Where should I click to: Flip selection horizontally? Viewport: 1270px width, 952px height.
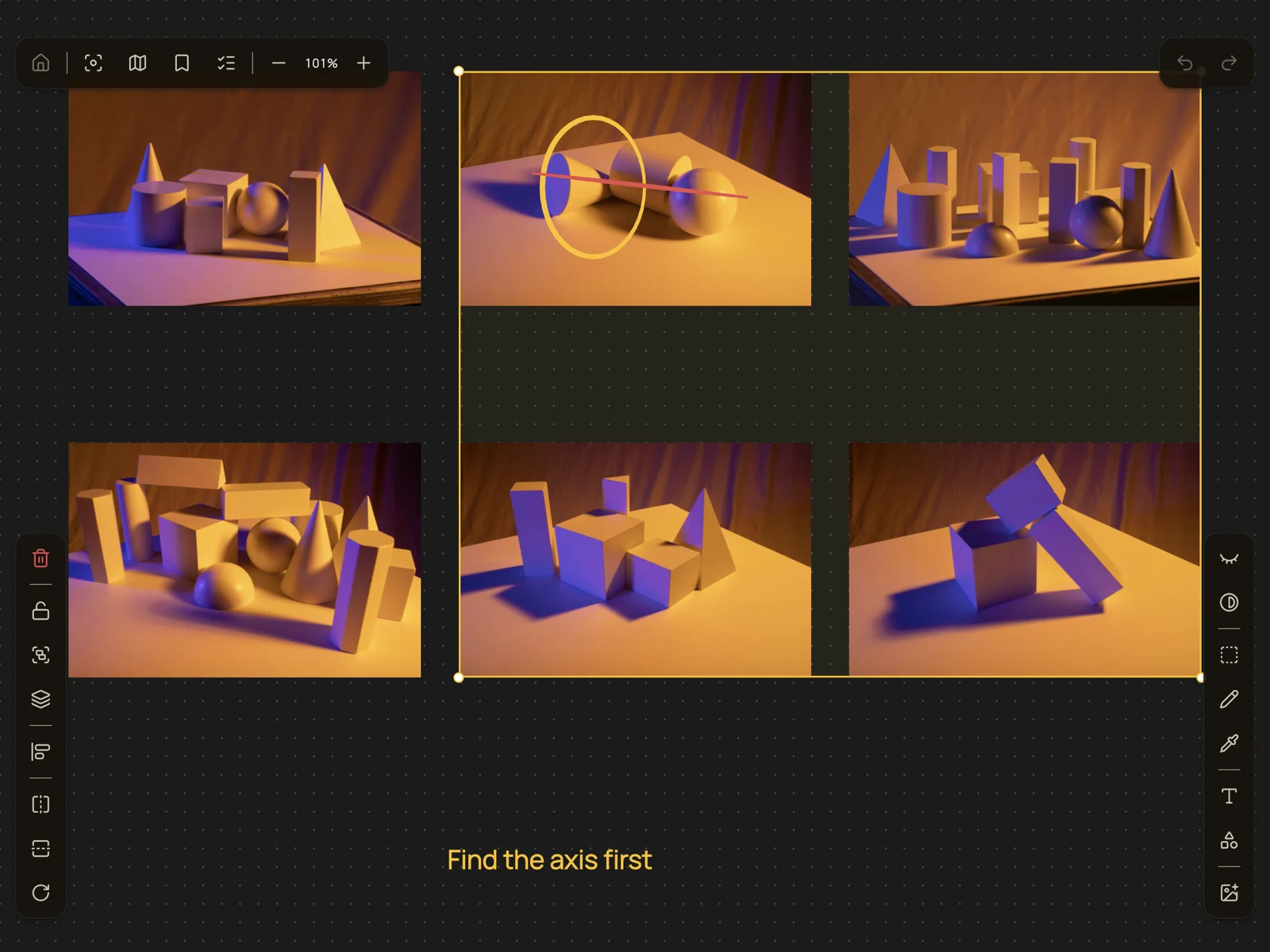click(x=40, y=804)
